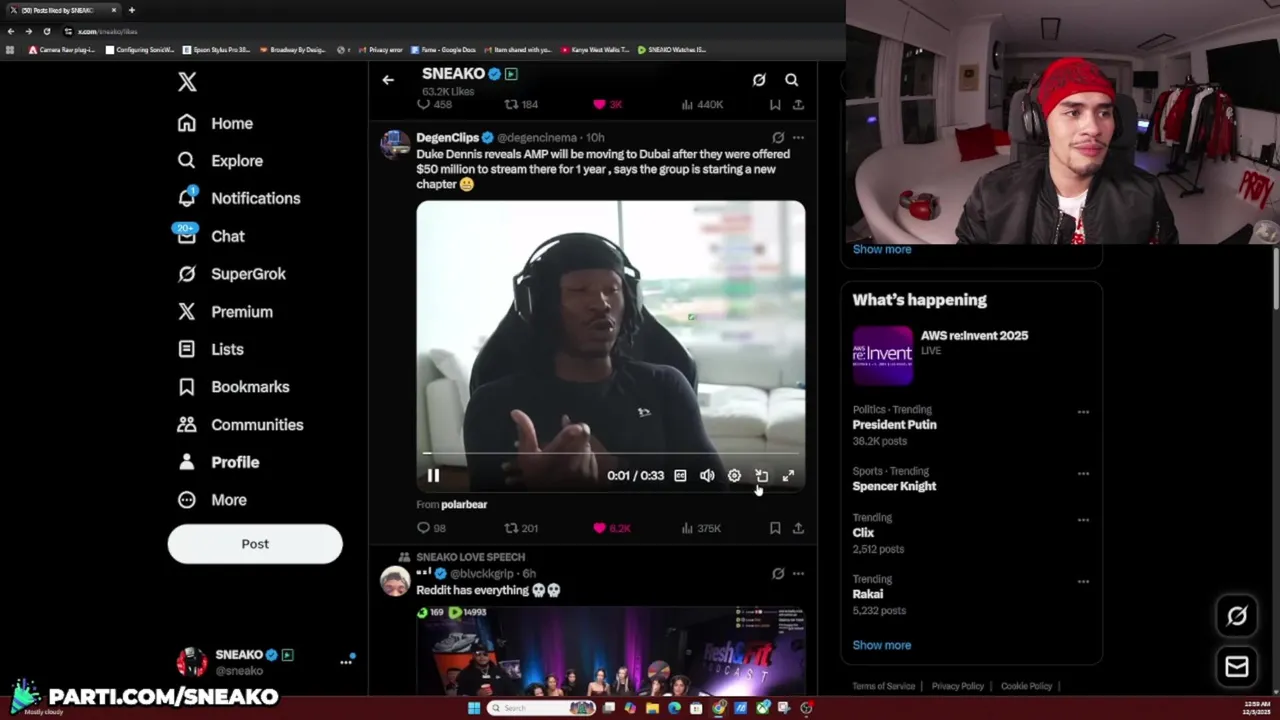Expand Show more under What's happening
1280x720 pixels.
(881, 645)
